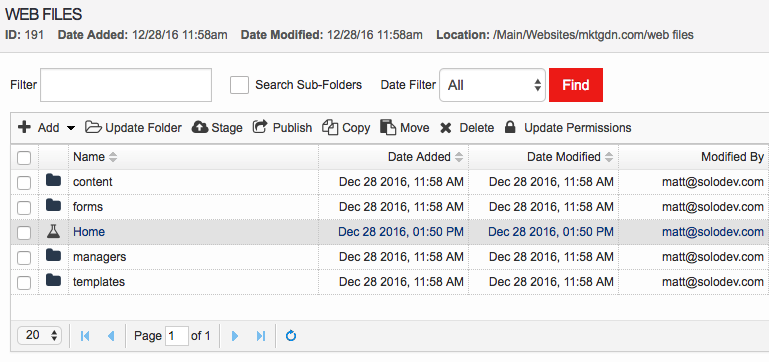The image size is (769, 362).
Task: Change the 20 rows-per-page selector
Action: click(39, 336)
